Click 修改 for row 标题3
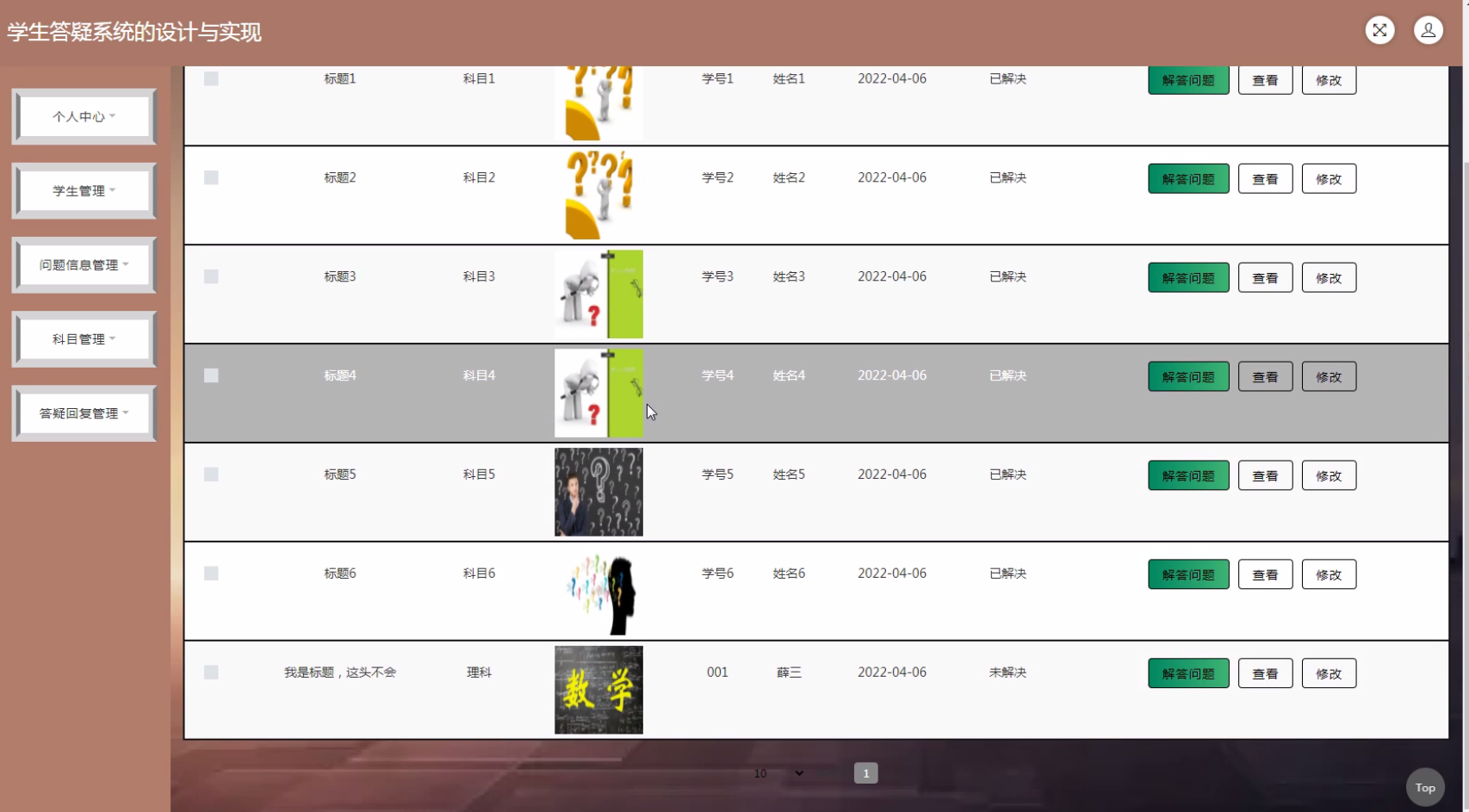The image size is (1469, 812). [x=1329, y=277]
